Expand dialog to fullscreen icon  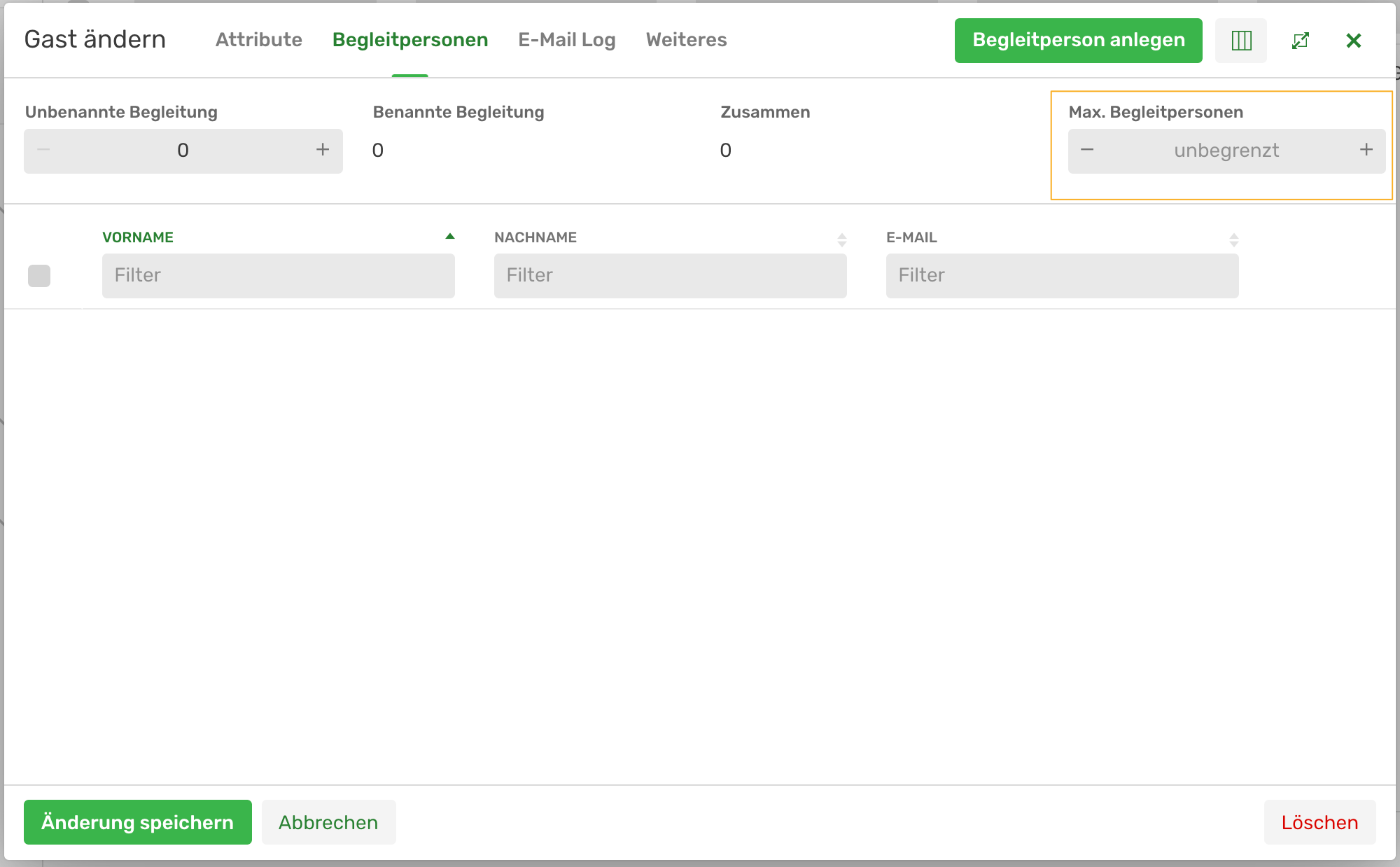pos(1300,41)
